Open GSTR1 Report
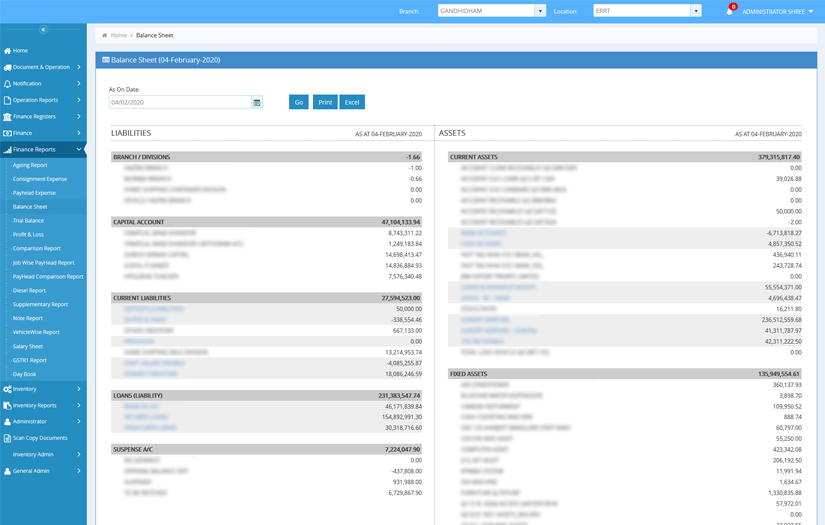825x525 pixels. [x=30, y=360]
